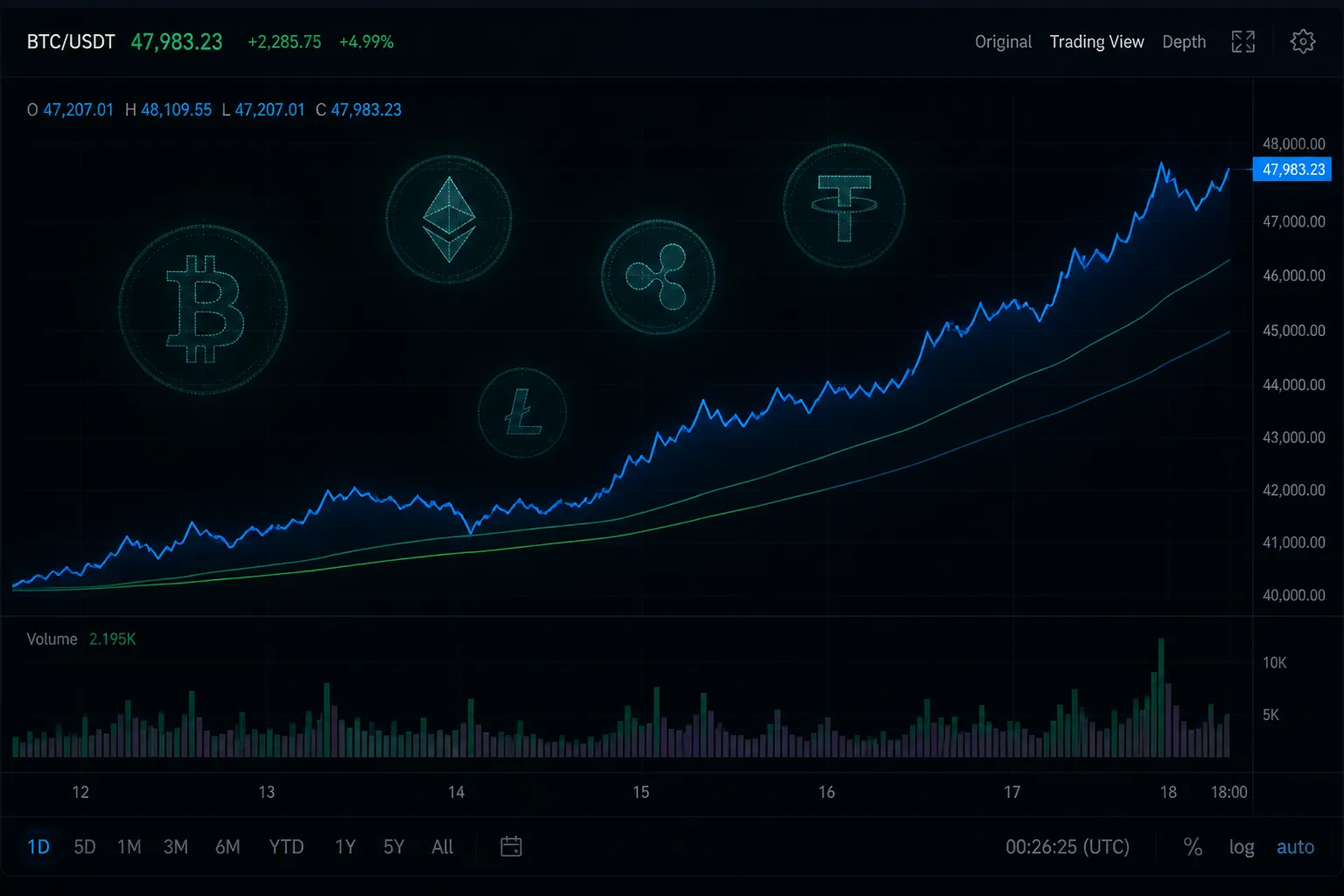The image size is (1344, 896).
Task: Click the 42,000.00 price axis label
Action: 1293,490
